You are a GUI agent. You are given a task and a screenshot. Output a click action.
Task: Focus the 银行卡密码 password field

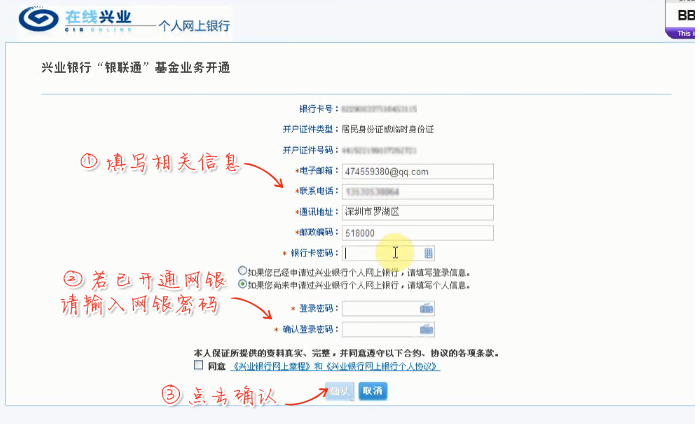(380, 253)
